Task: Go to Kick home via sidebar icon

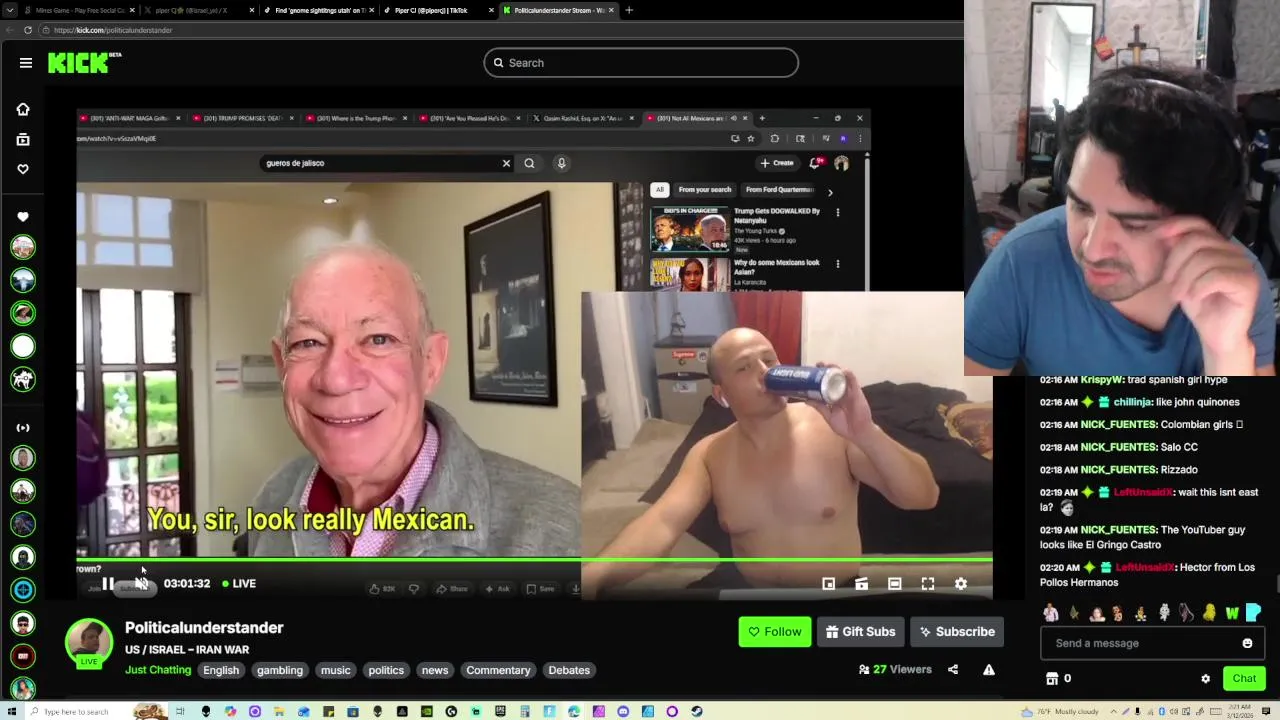Action: pos(23,109)
